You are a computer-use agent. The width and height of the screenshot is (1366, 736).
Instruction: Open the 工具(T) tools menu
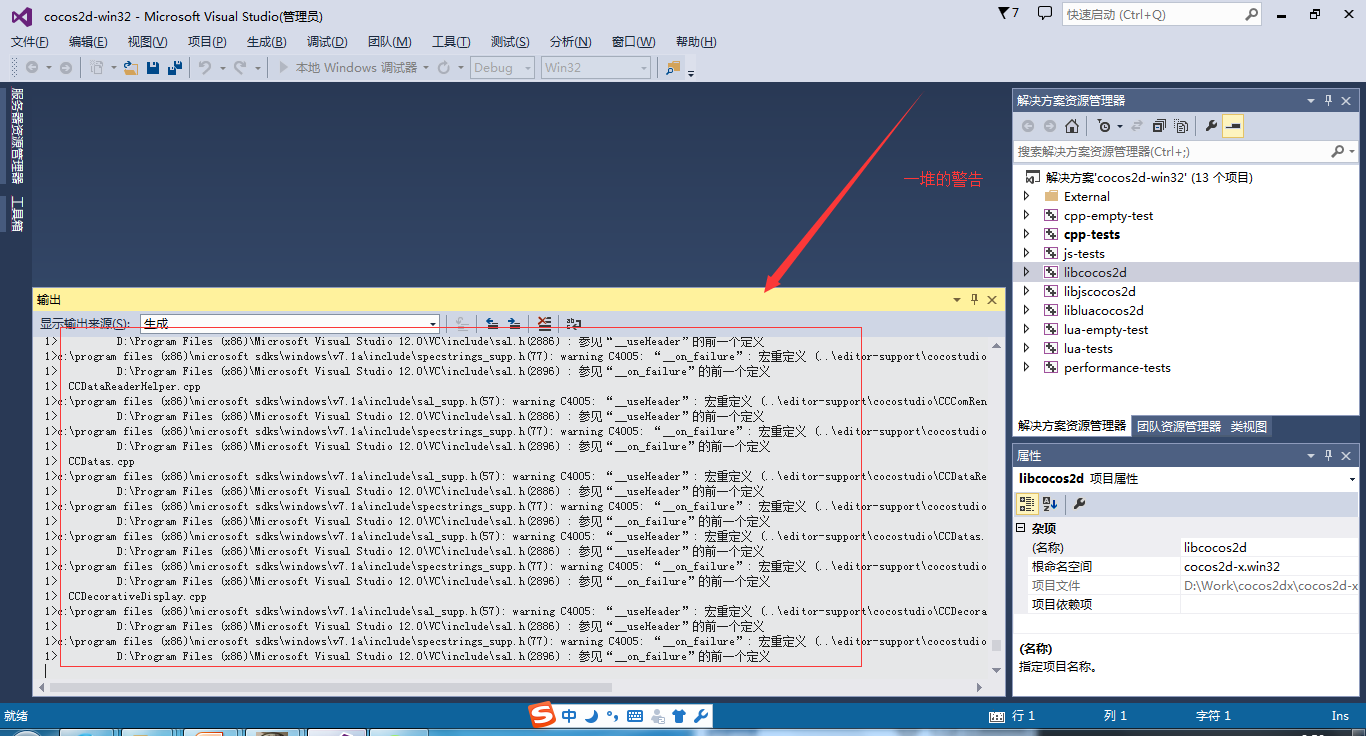tap(451, 42)
